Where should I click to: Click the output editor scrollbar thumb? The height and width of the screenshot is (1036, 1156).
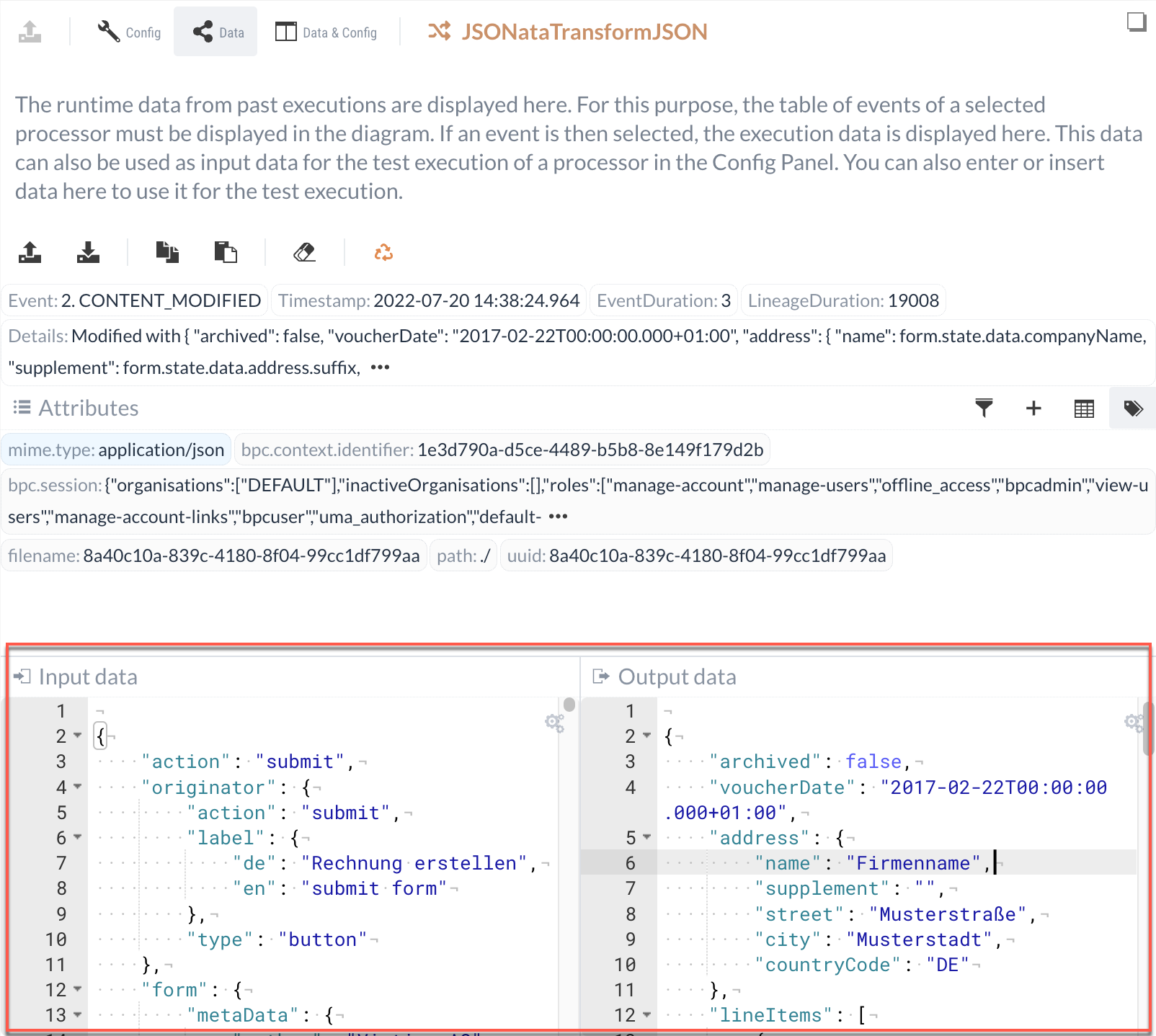pyautogui.click(x=1149, y=728)
